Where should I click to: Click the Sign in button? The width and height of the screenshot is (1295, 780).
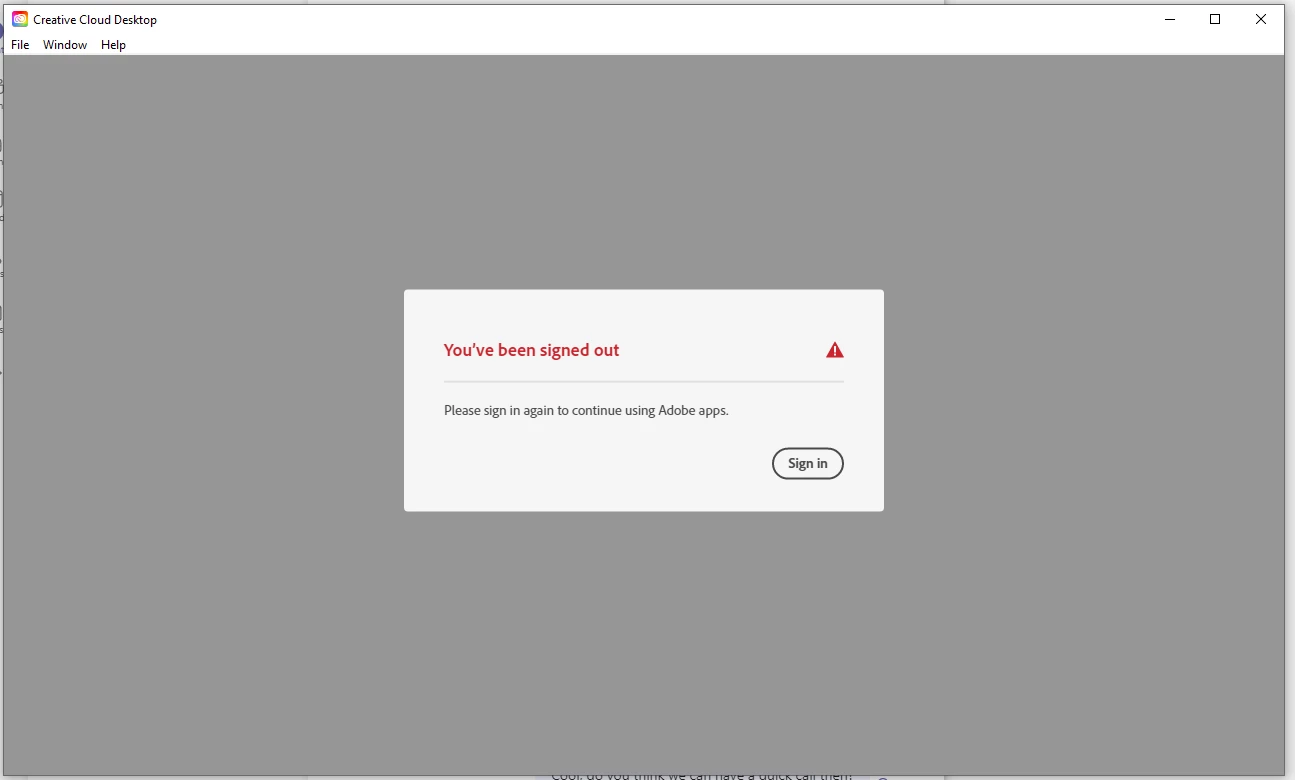(x=807, y=463)
